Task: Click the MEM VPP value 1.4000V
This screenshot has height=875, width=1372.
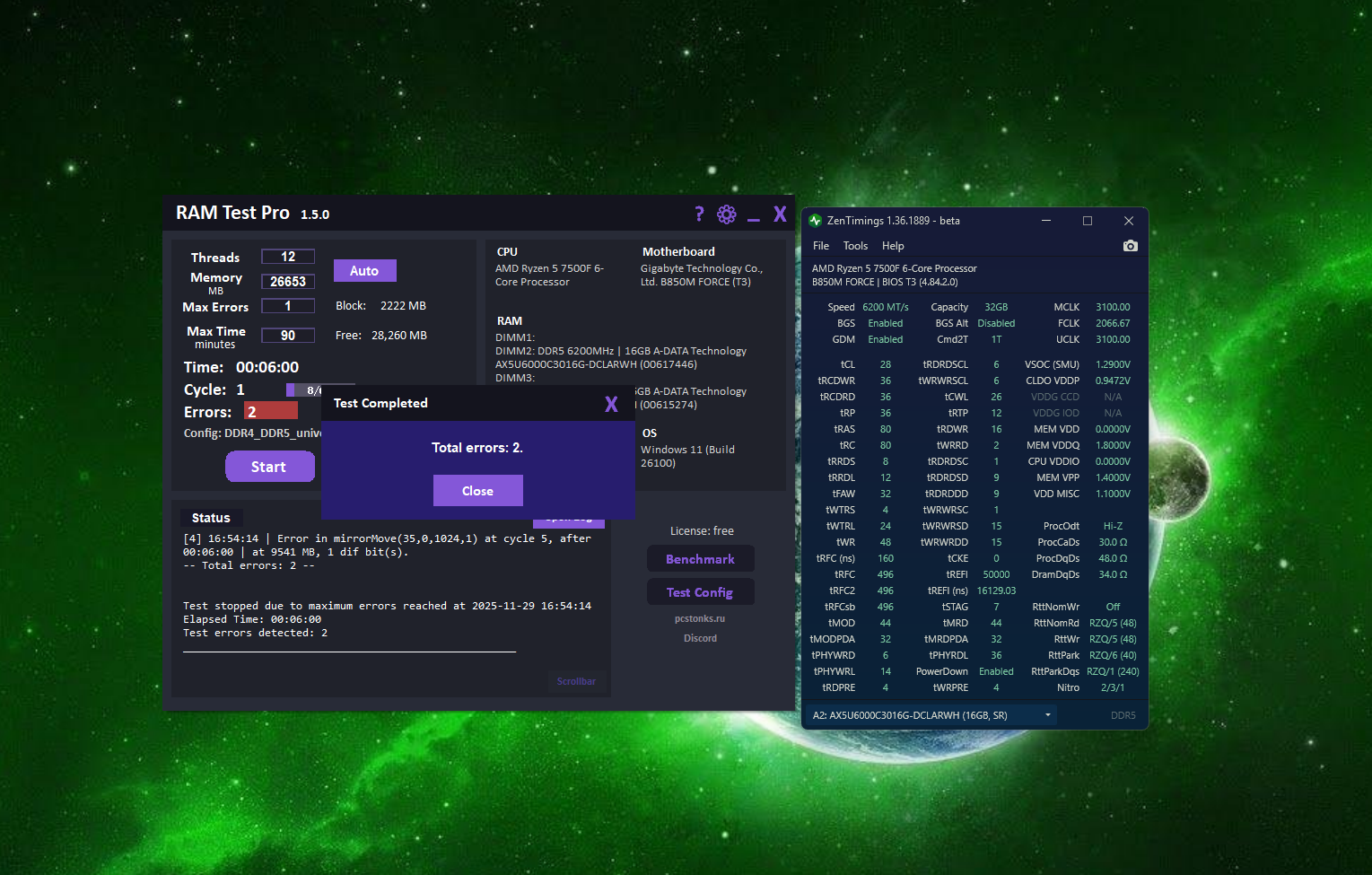Action: pos(1113,477)
